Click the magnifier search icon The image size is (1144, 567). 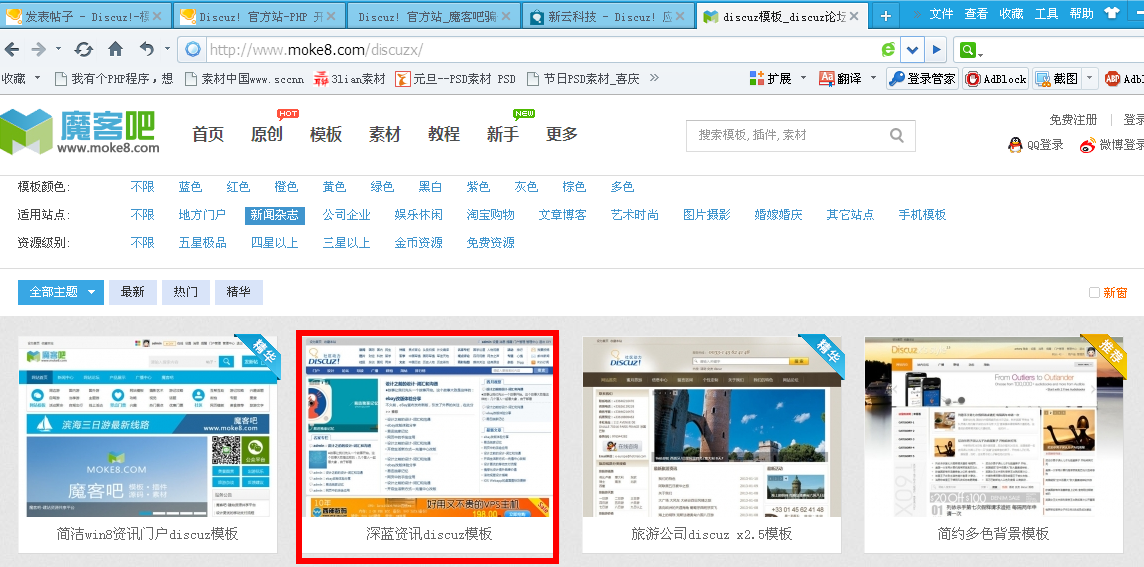[x=897, y=135]
